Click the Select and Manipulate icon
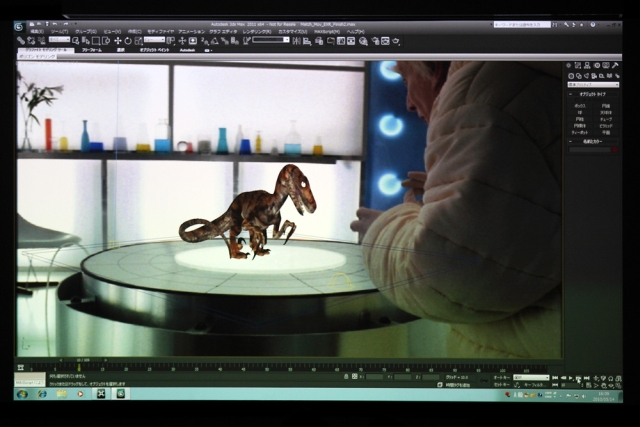Image resolution: width=640 pixels, height=427 pixels. point(182,40)
